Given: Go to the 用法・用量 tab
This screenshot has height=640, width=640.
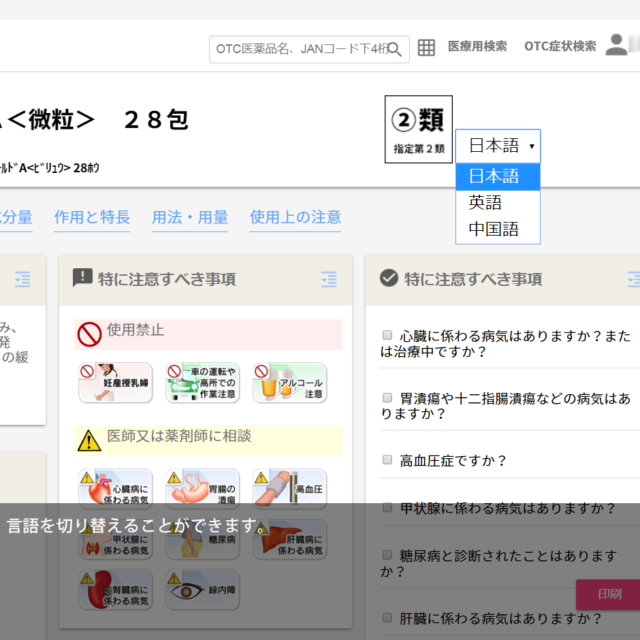Looking at the screenshot, I should point(190,217).
